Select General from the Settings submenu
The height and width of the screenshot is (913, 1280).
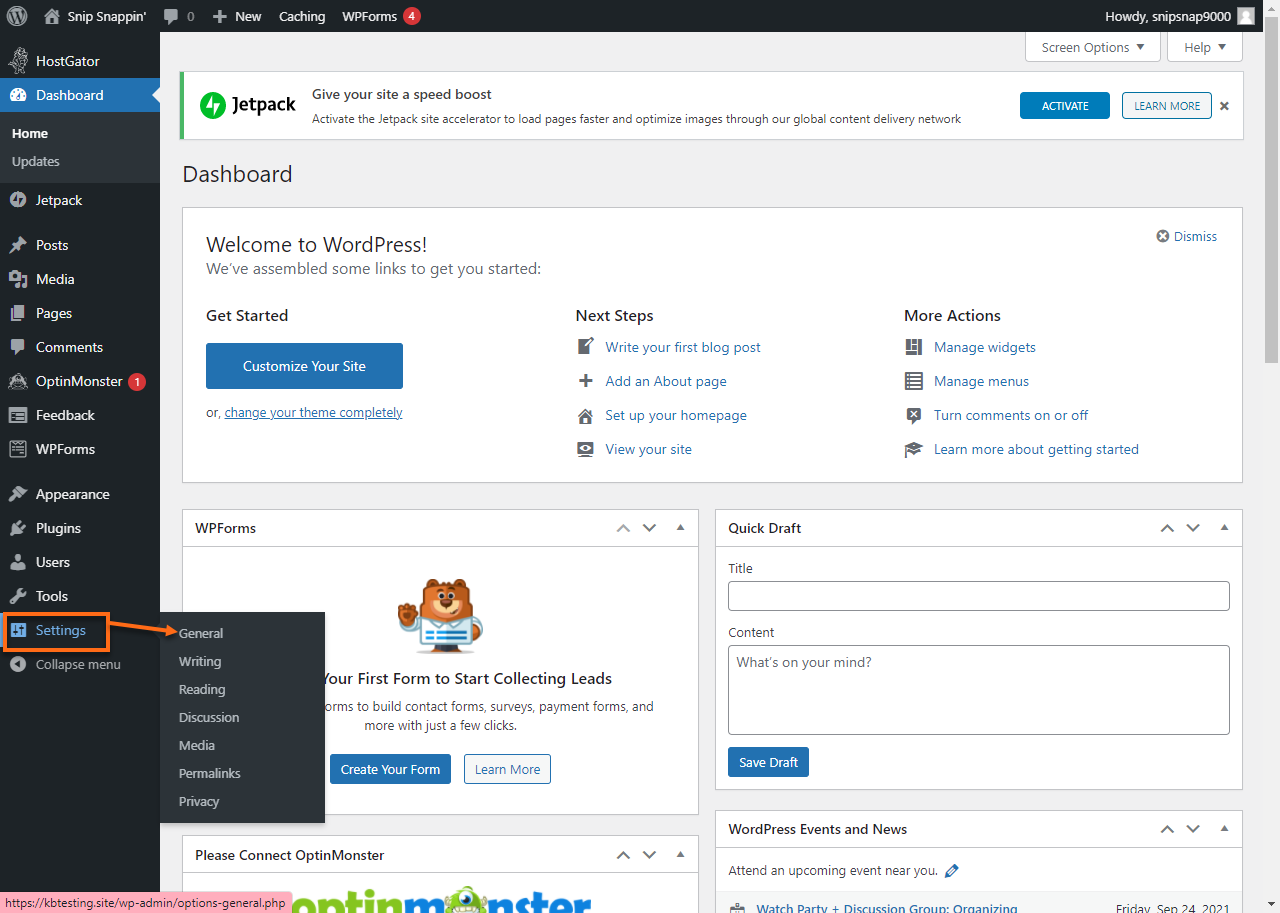[x=200, y=633]
